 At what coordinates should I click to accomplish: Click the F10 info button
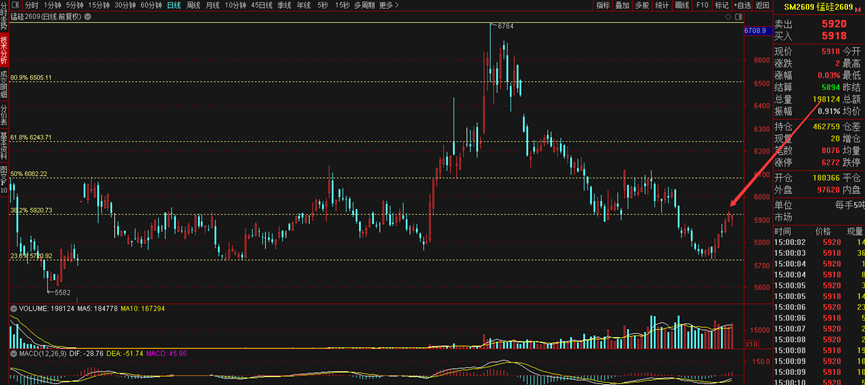702,6
